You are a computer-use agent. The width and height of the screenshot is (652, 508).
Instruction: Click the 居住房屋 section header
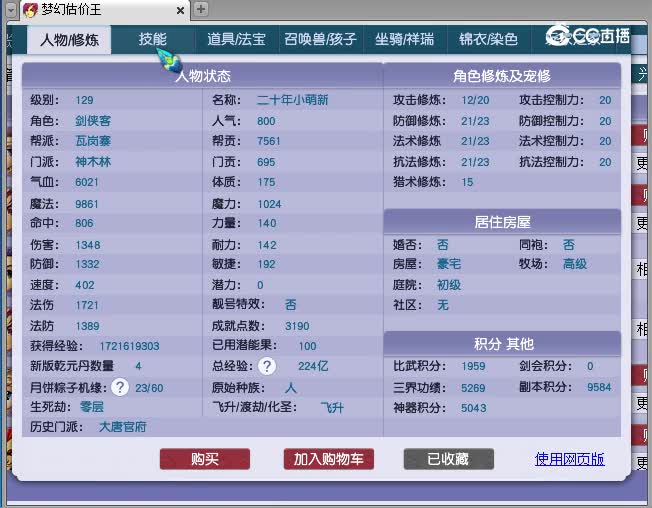pyautogui.click(x=502, y=222)
